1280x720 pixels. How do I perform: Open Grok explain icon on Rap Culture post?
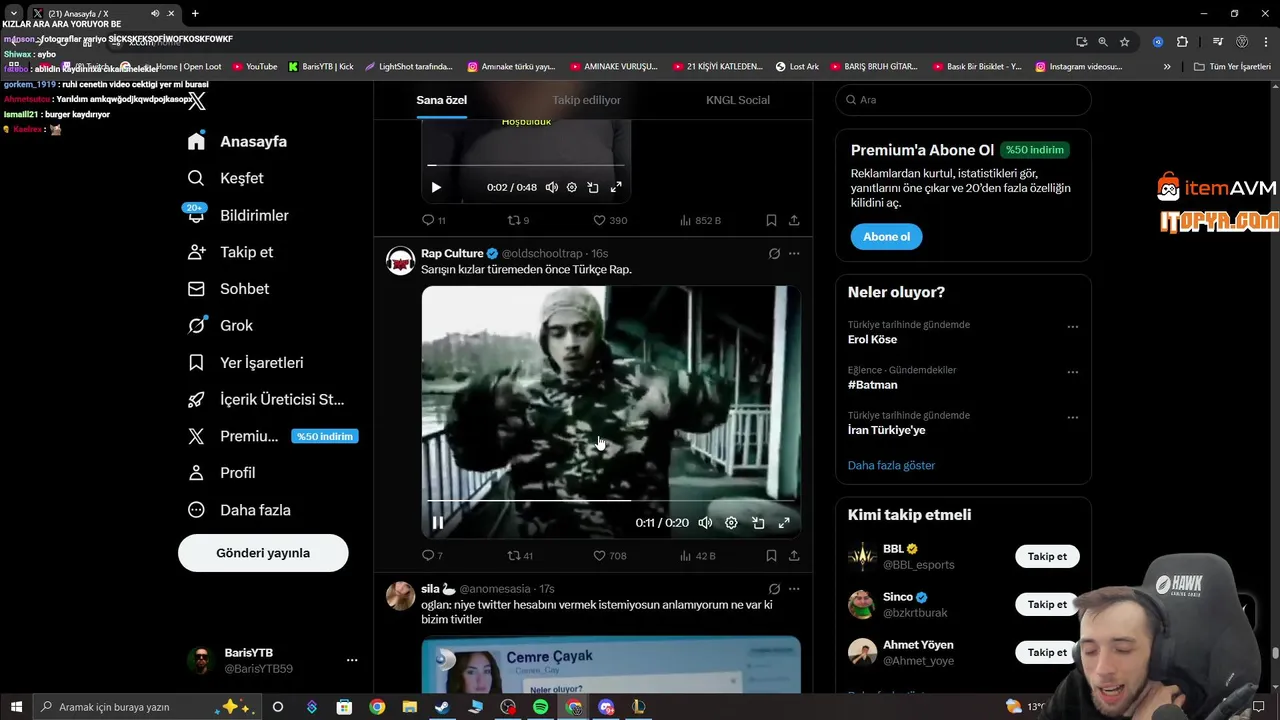pyautogui.click(x=774, y=254)
